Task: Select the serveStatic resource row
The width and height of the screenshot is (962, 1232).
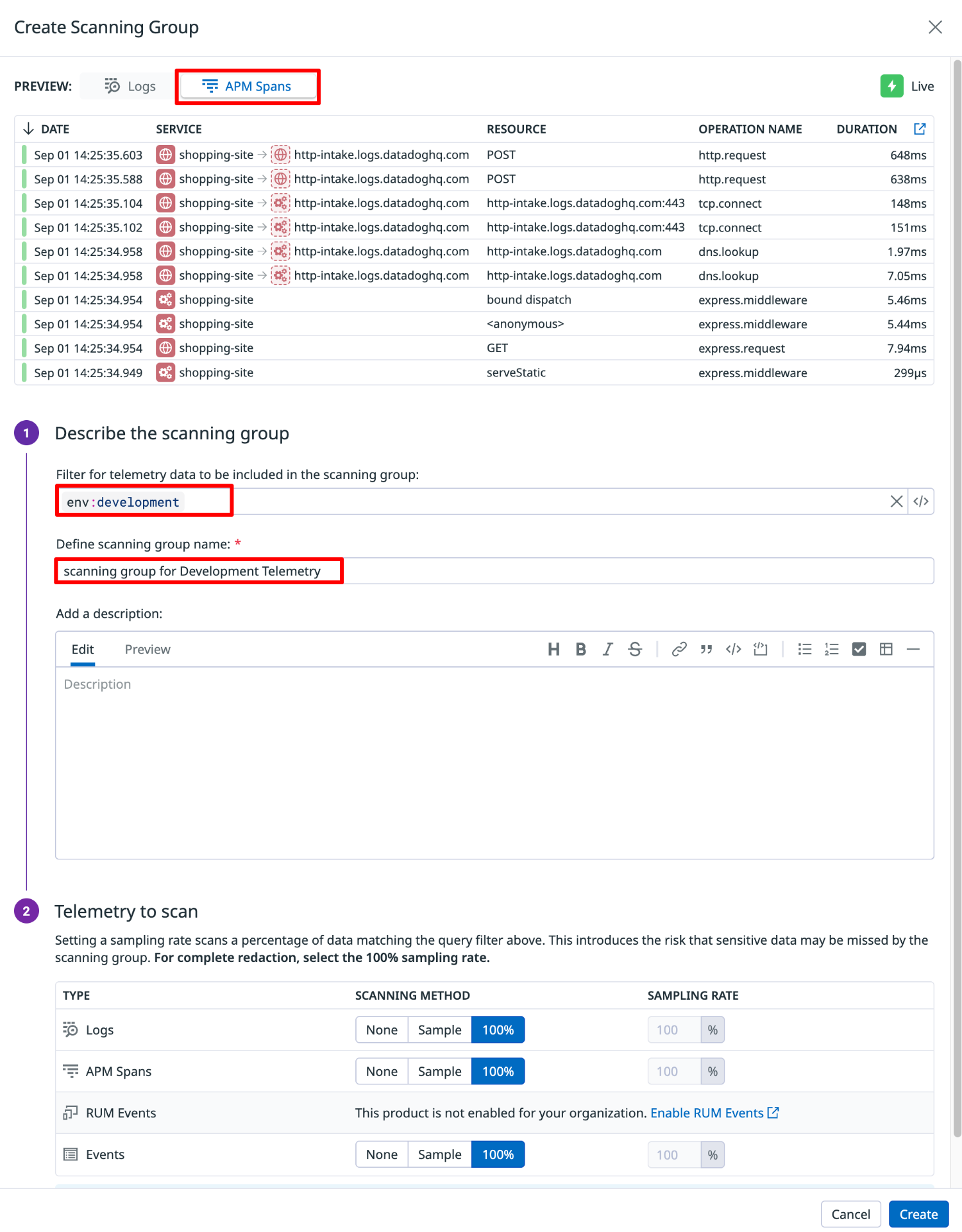Action: tap(474, 373)
